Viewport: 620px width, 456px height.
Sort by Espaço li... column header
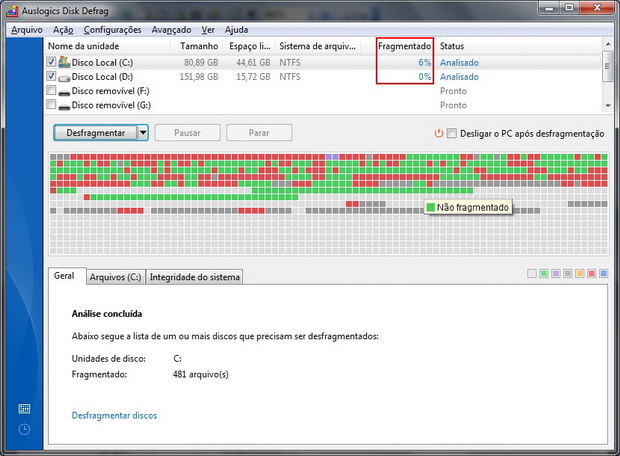pos(249,46)
